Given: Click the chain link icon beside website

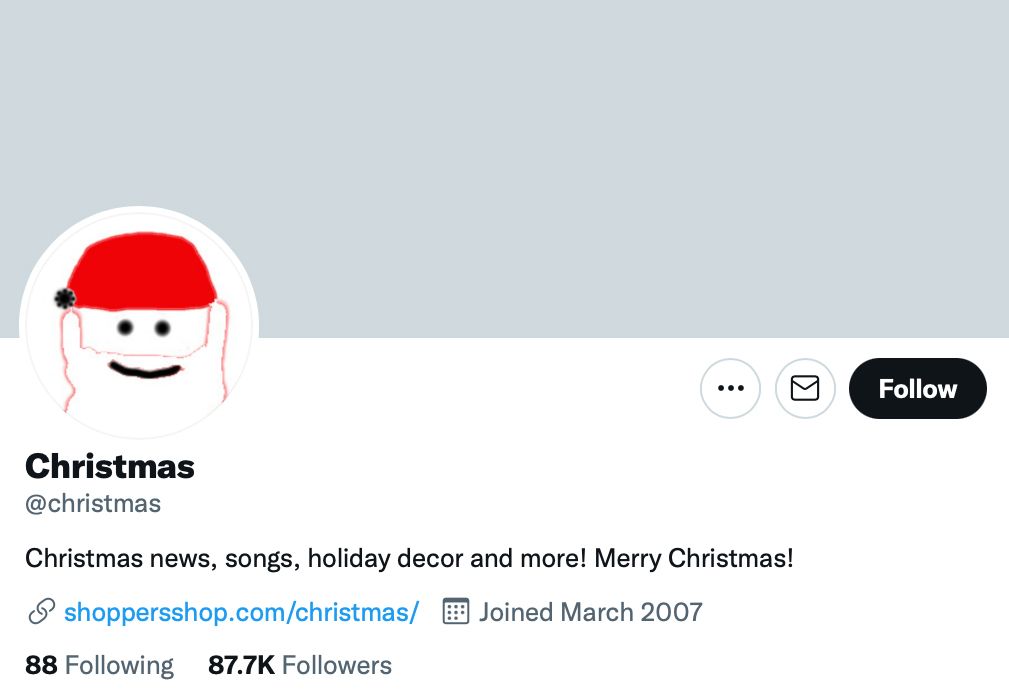Looking at the screenshot, I should coord(41,612).
